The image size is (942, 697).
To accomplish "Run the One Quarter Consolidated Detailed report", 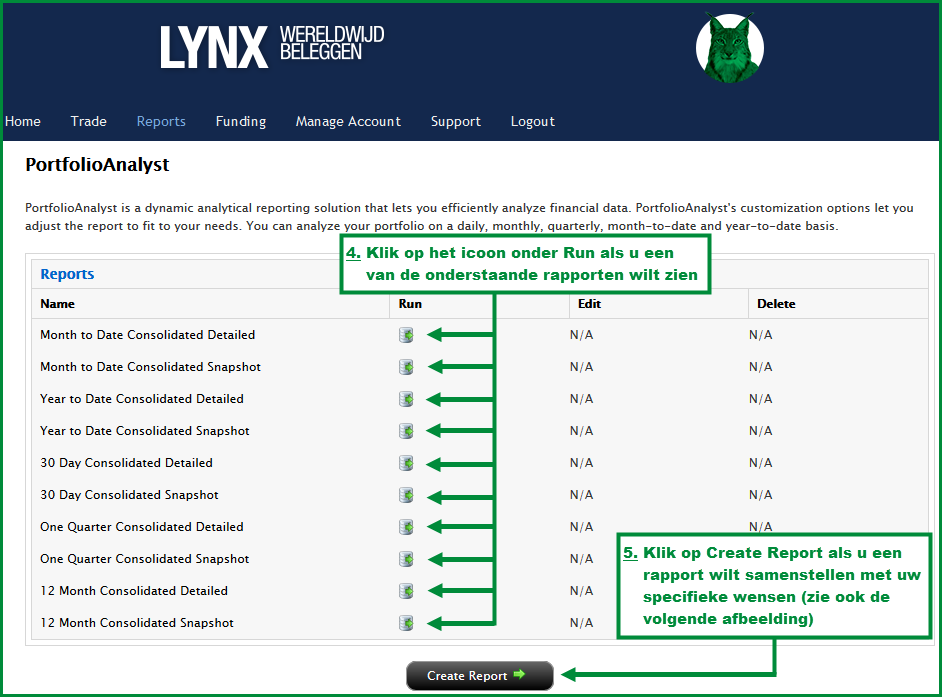I will pyautogui.click(x=407, y=527).
